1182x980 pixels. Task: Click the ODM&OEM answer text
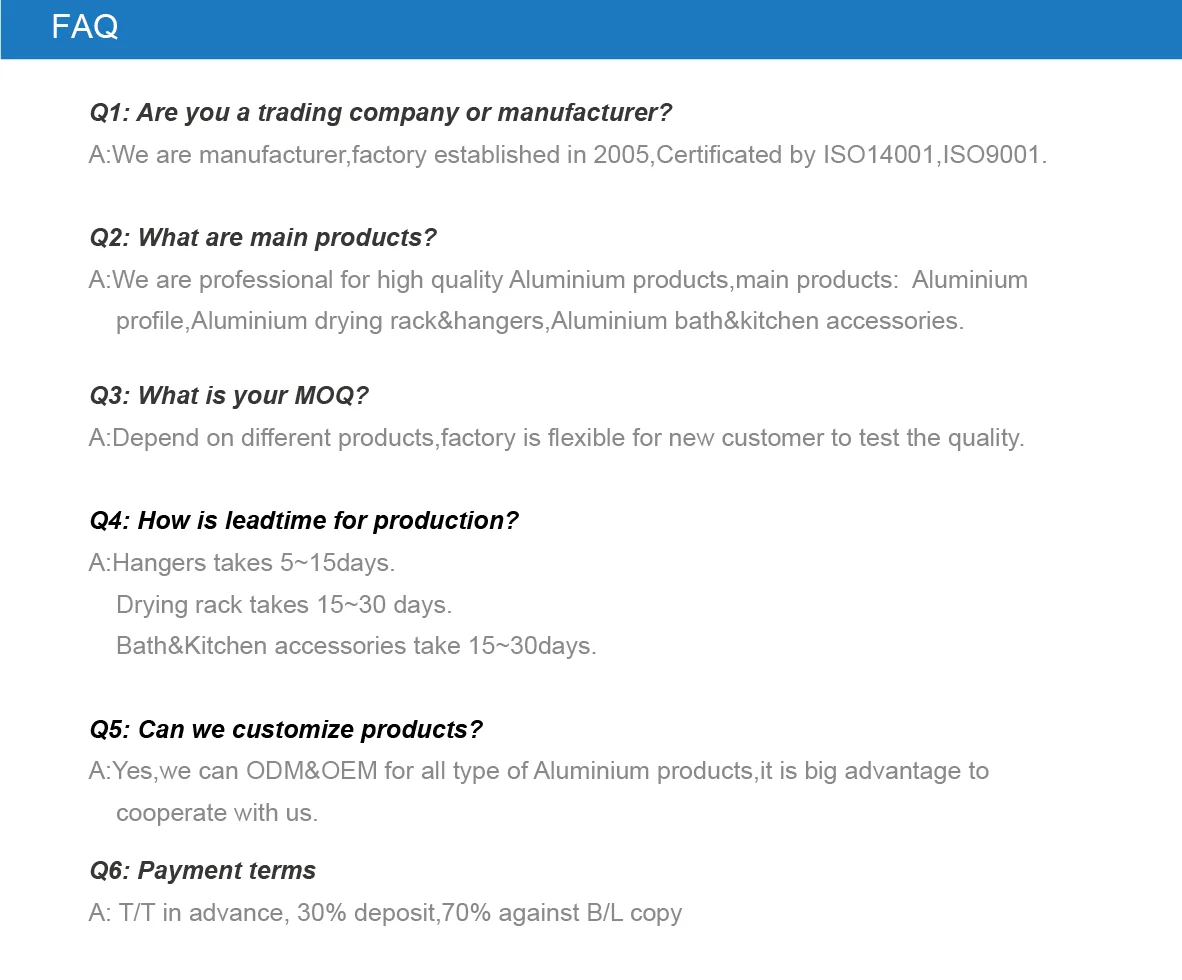(538, 772)
